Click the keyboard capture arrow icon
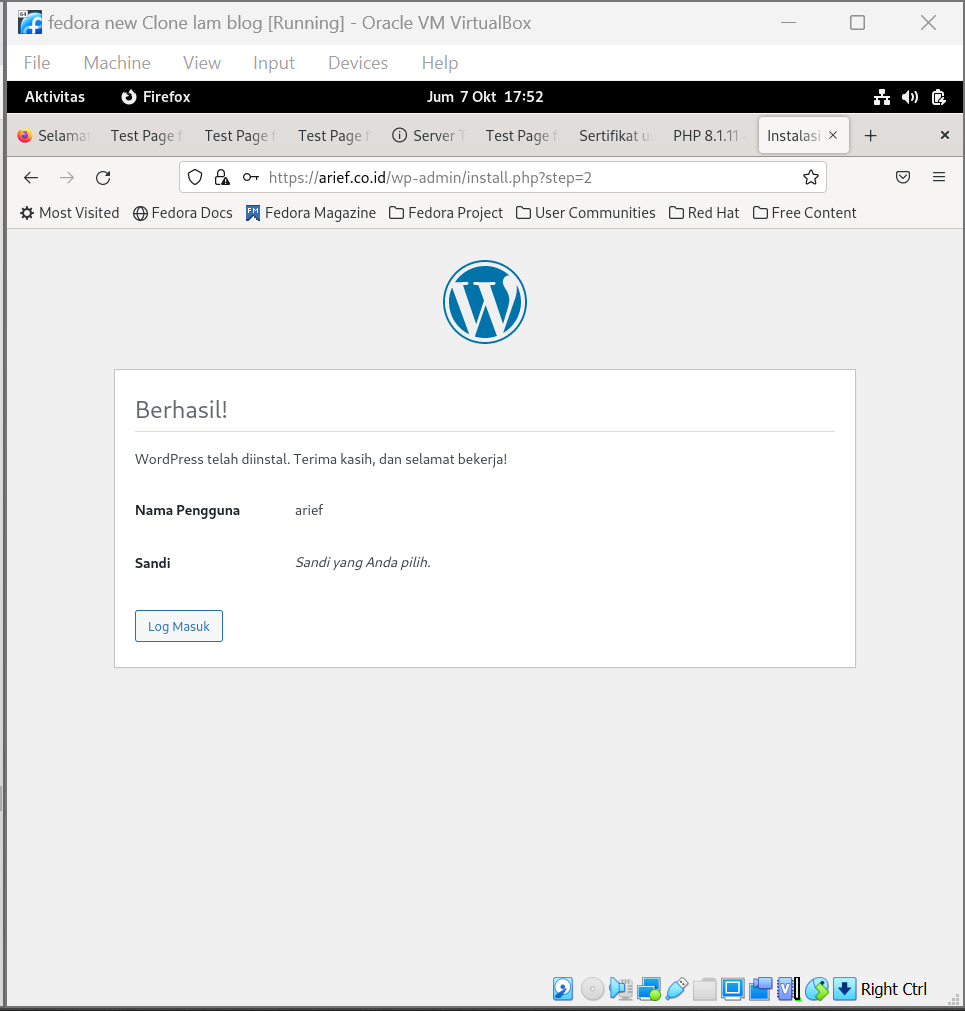The height and width of the screenshot is (1011, 965). coord(844,988)
